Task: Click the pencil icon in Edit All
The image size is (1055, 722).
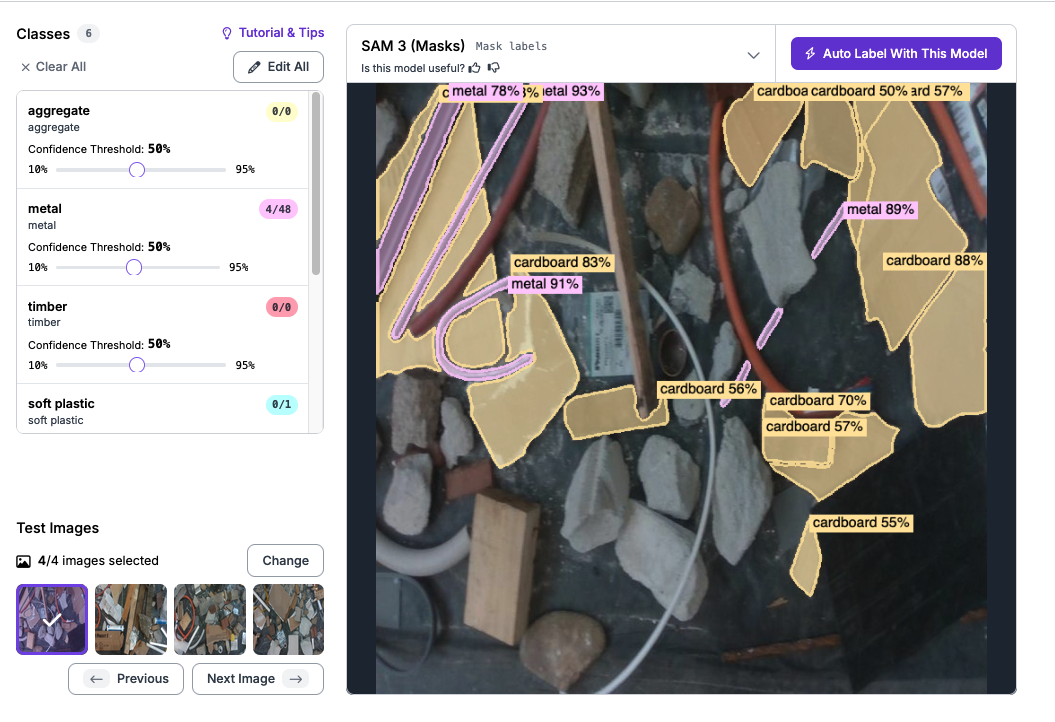Action: pos(254,67)
